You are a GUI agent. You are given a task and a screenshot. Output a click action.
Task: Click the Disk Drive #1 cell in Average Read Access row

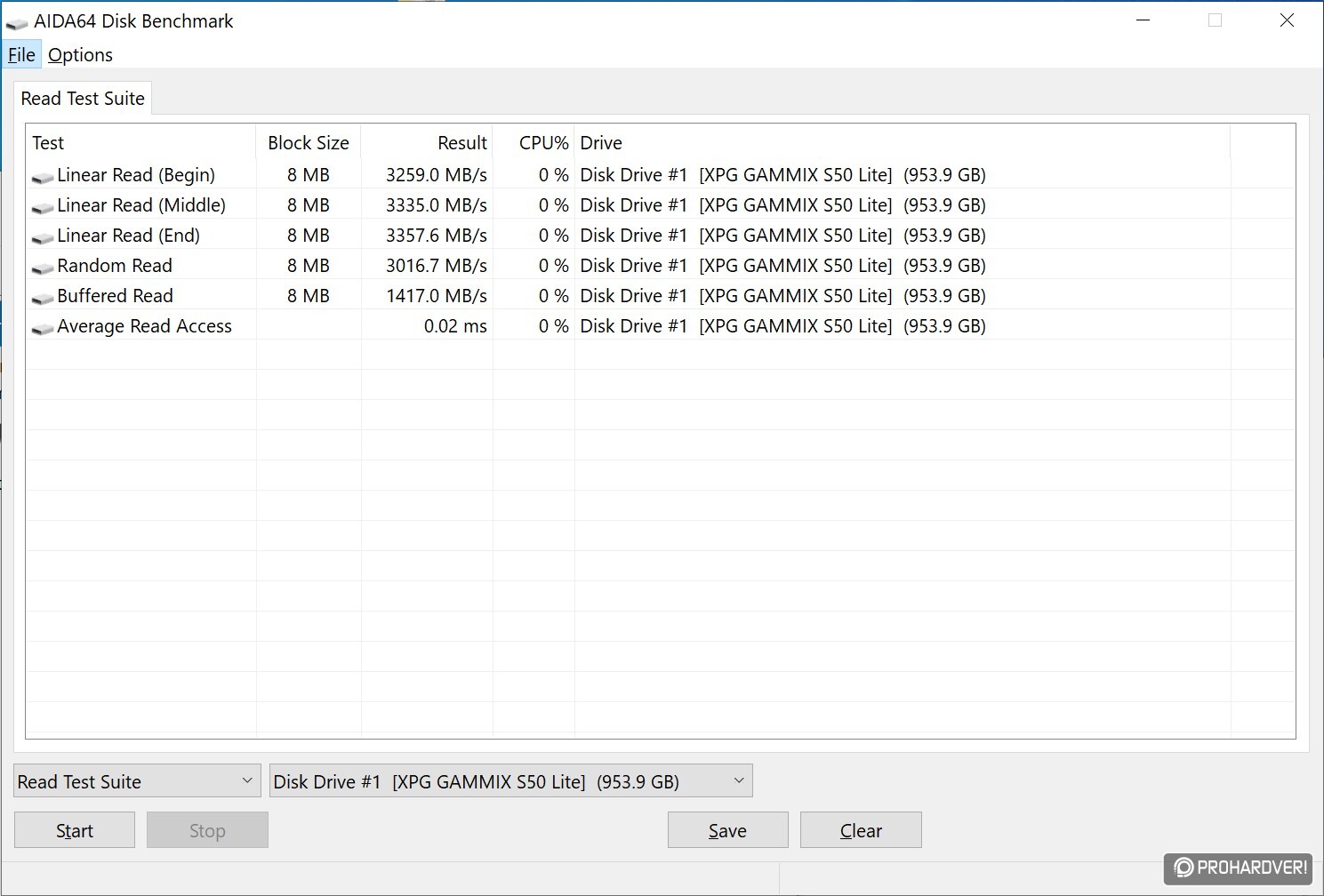tap(782, 326)
